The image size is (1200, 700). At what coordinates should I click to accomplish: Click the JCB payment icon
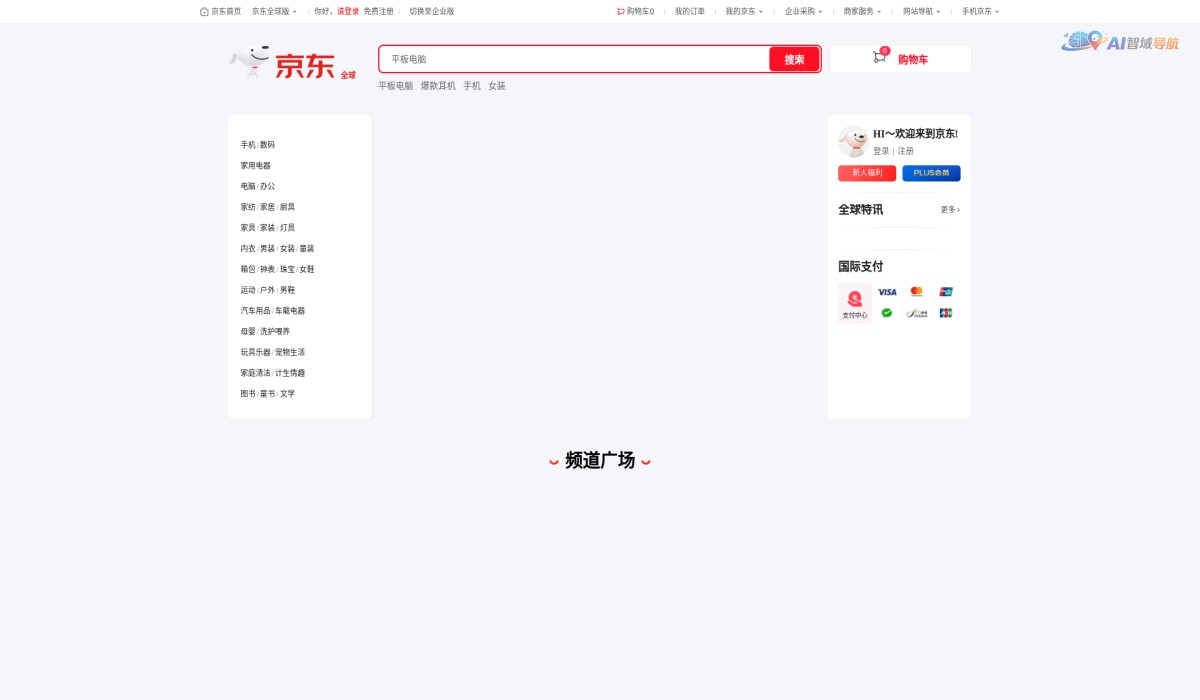coord(945,313)
